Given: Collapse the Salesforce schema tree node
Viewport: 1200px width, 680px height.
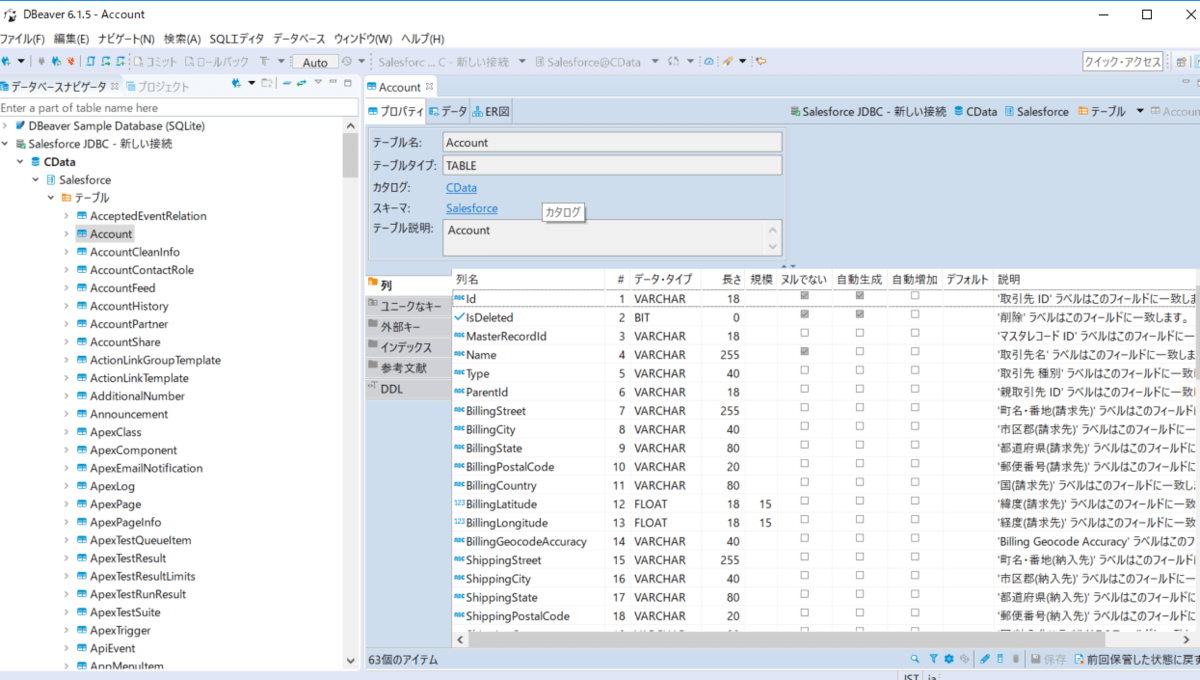Looking at the screenshot, I should 36,180.
